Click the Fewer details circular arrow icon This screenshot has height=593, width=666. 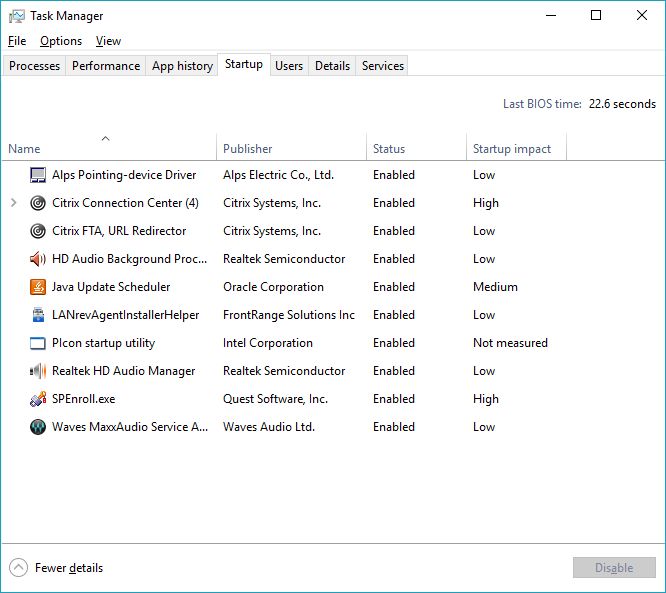[18, 568]
